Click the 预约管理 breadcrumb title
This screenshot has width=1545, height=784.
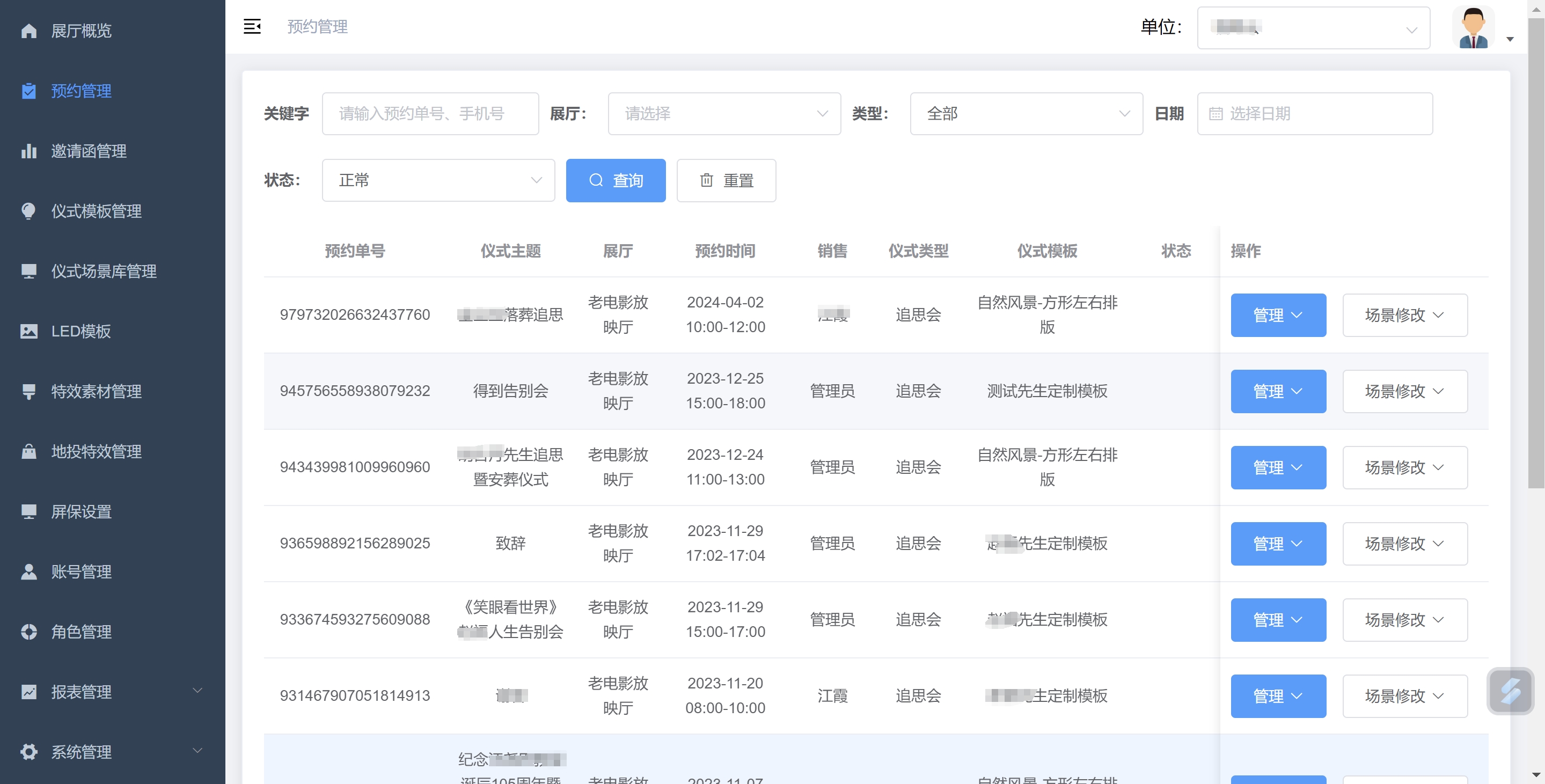317,26
